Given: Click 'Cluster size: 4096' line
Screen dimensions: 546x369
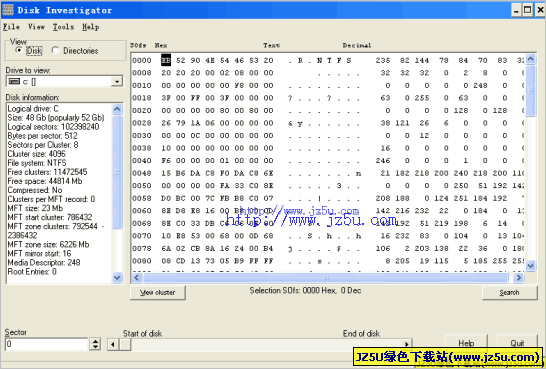Looking at the screenshot, I should [37, 154].
